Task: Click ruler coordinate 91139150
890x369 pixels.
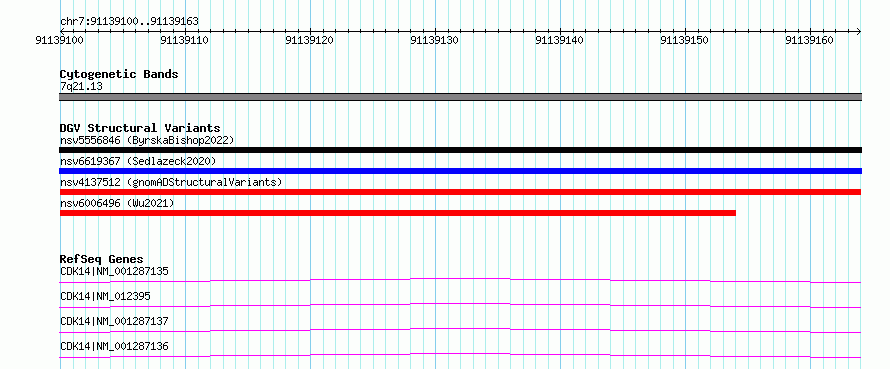Action: 685,40
